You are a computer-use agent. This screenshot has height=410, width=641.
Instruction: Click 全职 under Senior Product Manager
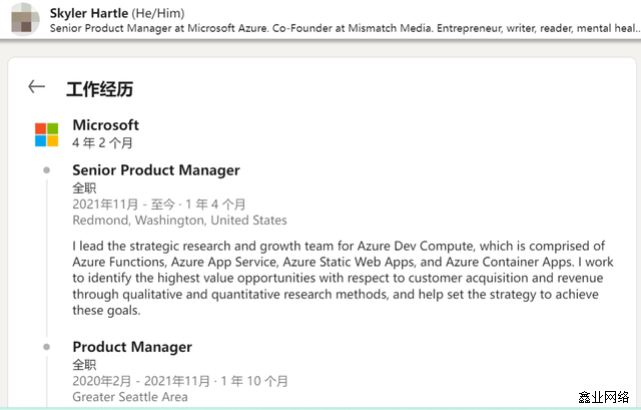point(85,188)
